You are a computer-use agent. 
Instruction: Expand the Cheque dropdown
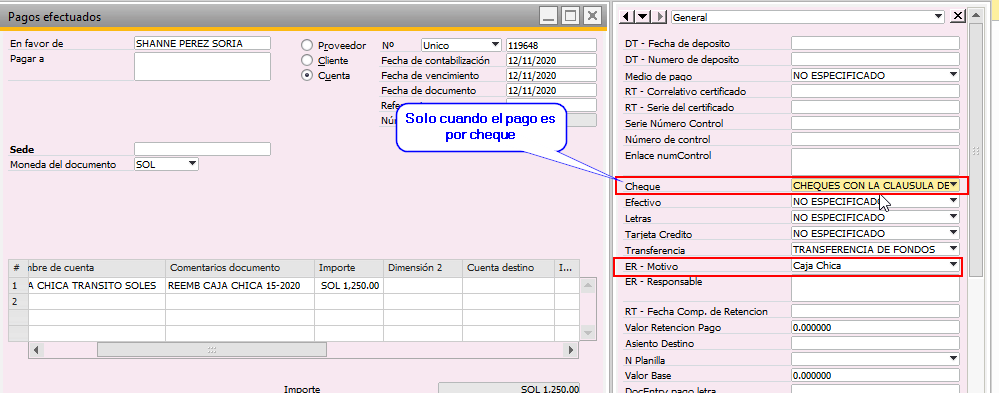(875, 185)
